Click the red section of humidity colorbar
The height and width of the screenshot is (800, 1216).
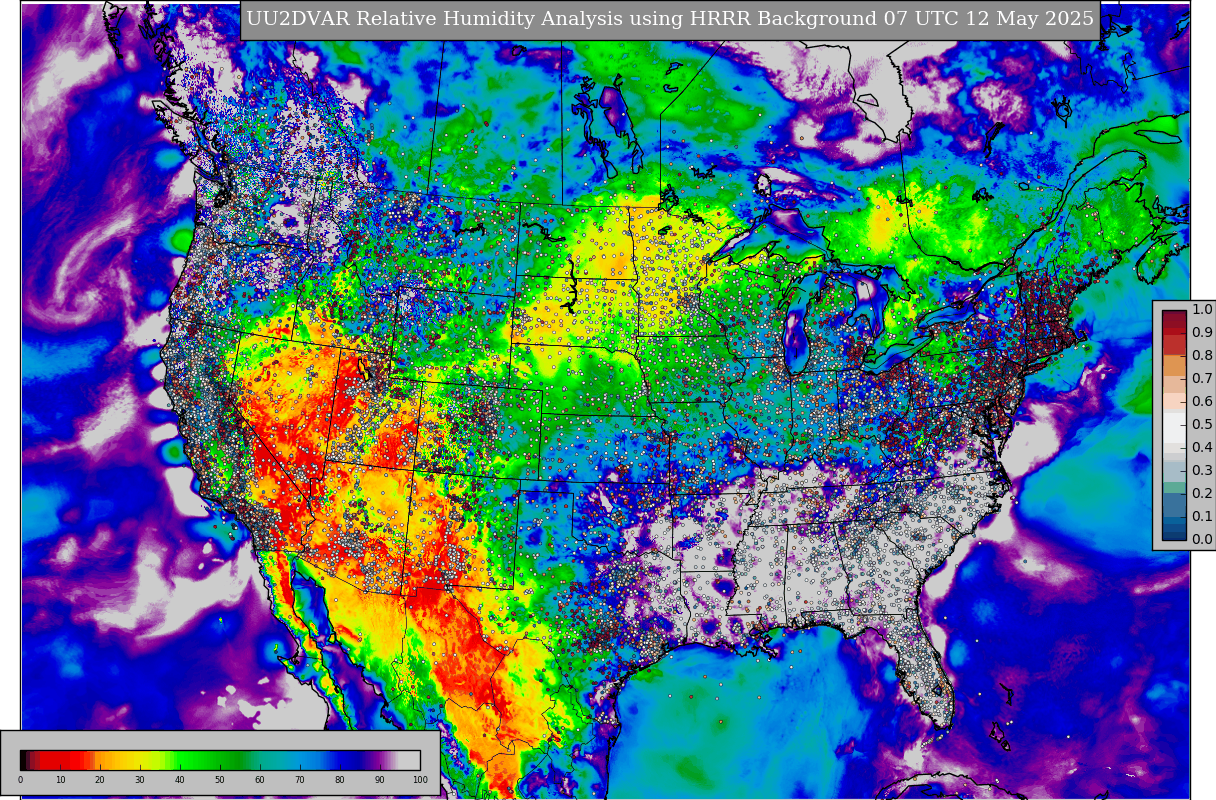pyautogui.click(x=62, y=760)
